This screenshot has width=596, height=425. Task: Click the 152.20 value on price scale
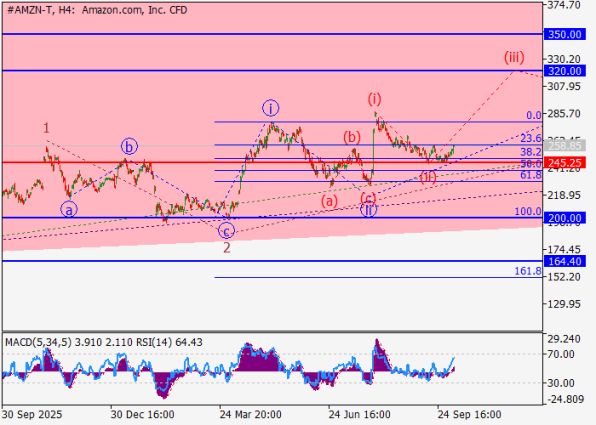(x=564, y=277)
